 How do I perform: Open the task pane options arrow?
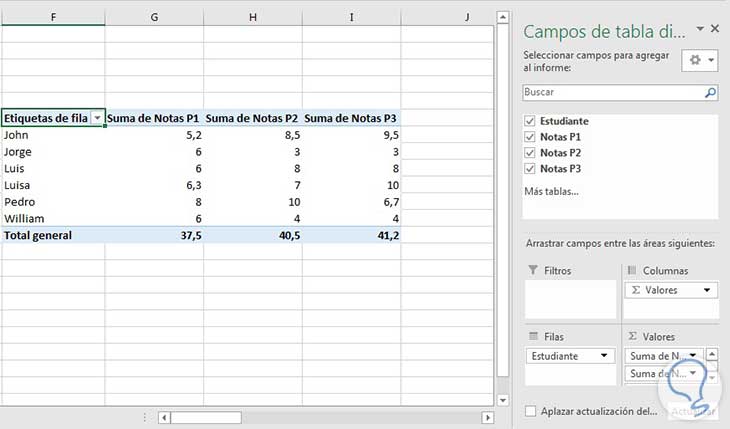(700, 30)
